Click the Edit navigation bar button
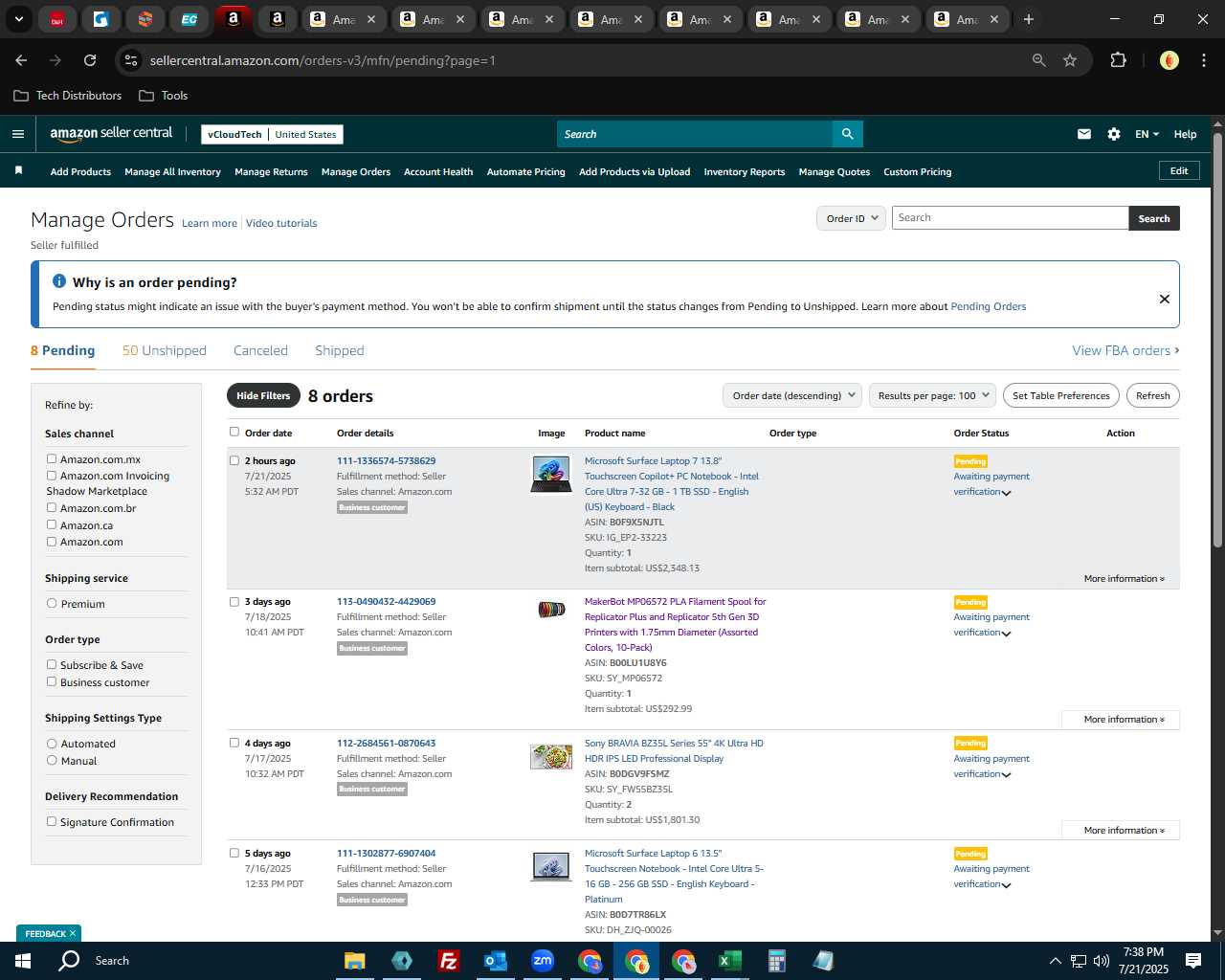Viewport: 1225px width, 980px height. click(1179, 170)
